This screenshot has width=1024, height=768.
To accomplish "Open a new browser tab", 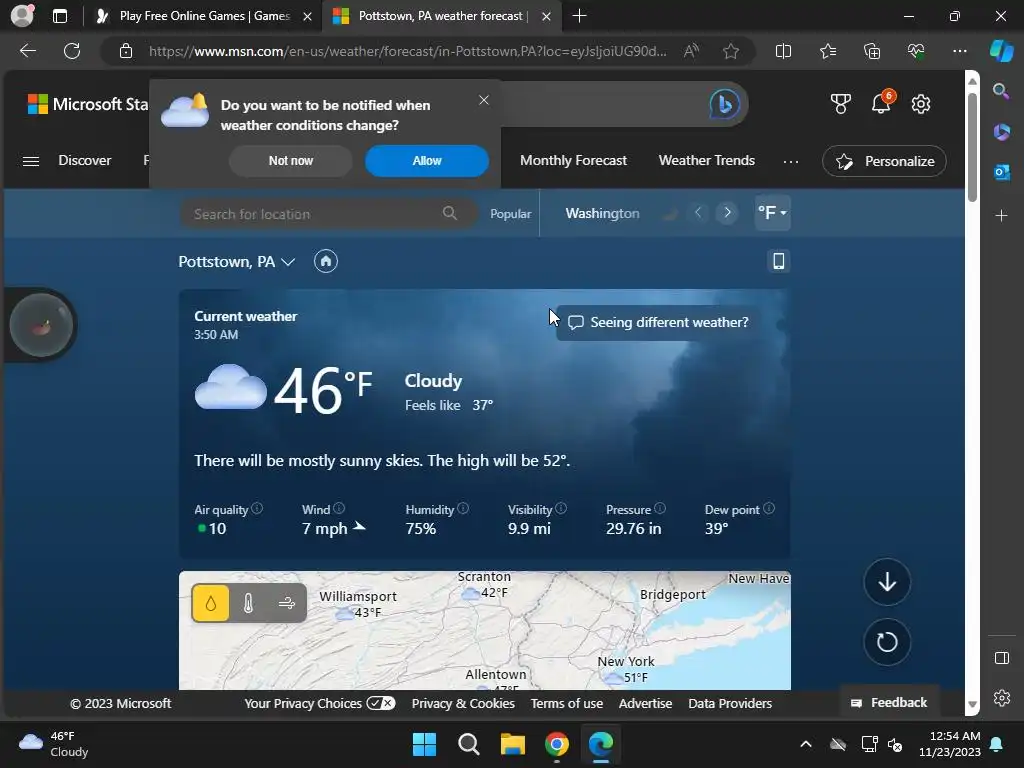I will (579, 16).
